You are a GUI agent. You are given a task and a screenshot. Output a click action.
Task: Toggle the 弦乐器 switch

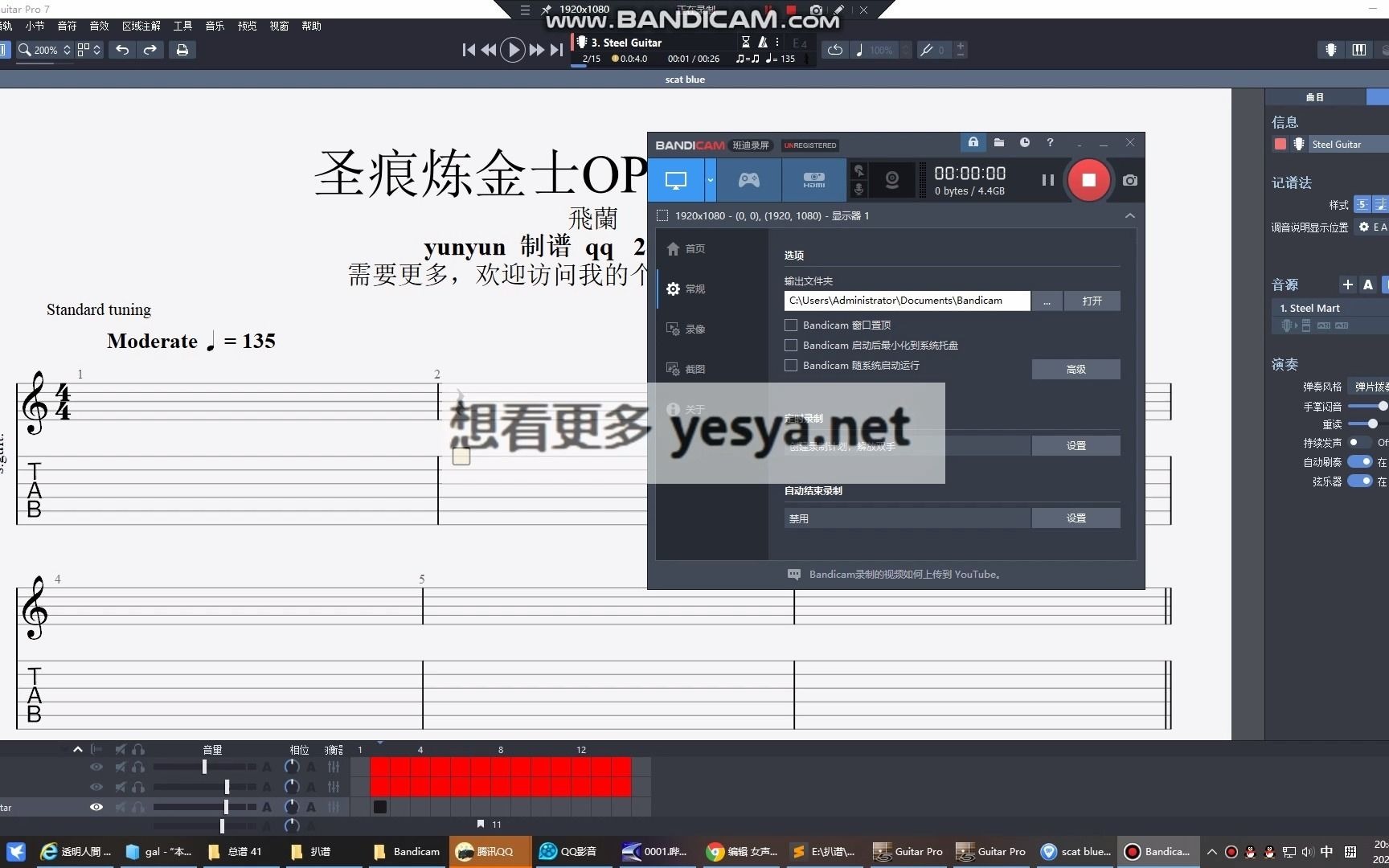(1360, 481)
